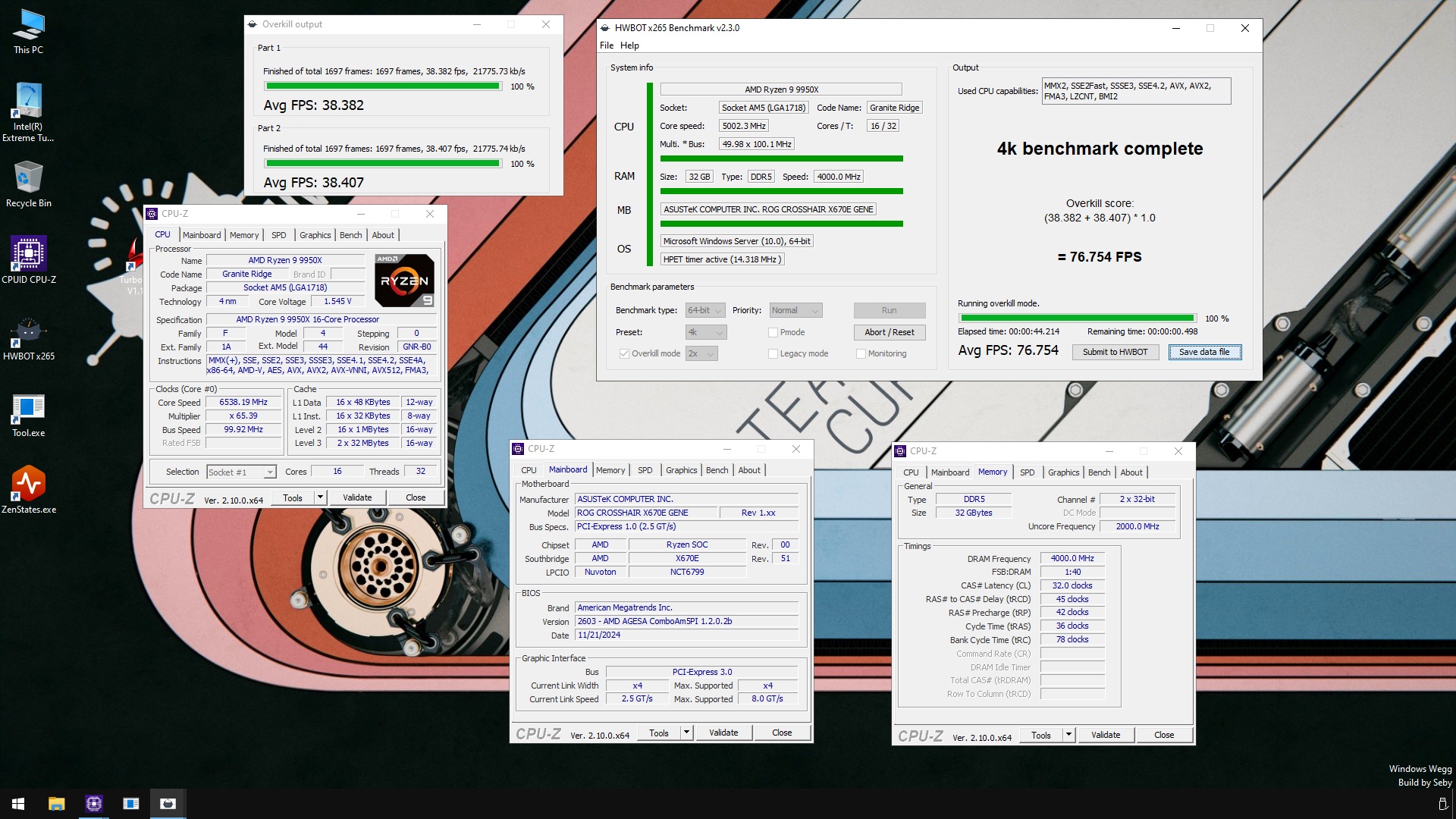Open the Overkill 2x multiplier dropdown
Viewport: 1456px width, 819px height.
coord(701,354)
